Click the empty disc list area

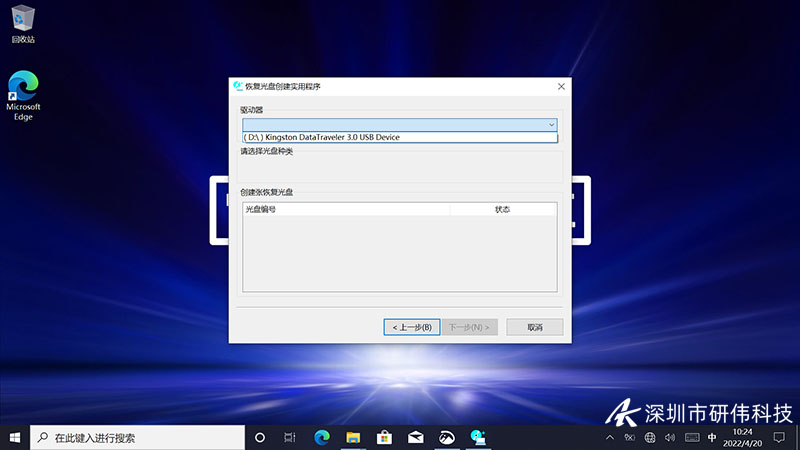click(399, 253)
